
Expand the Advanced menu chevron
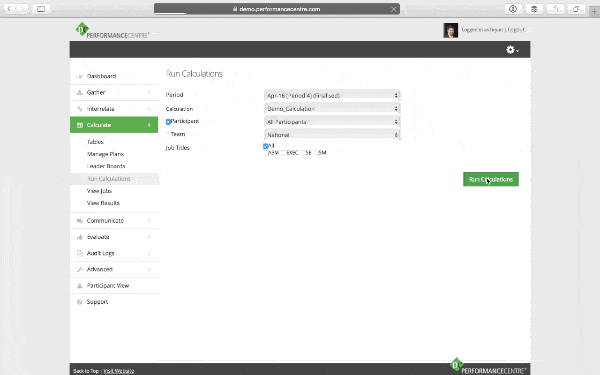click(x=149, y=269)
